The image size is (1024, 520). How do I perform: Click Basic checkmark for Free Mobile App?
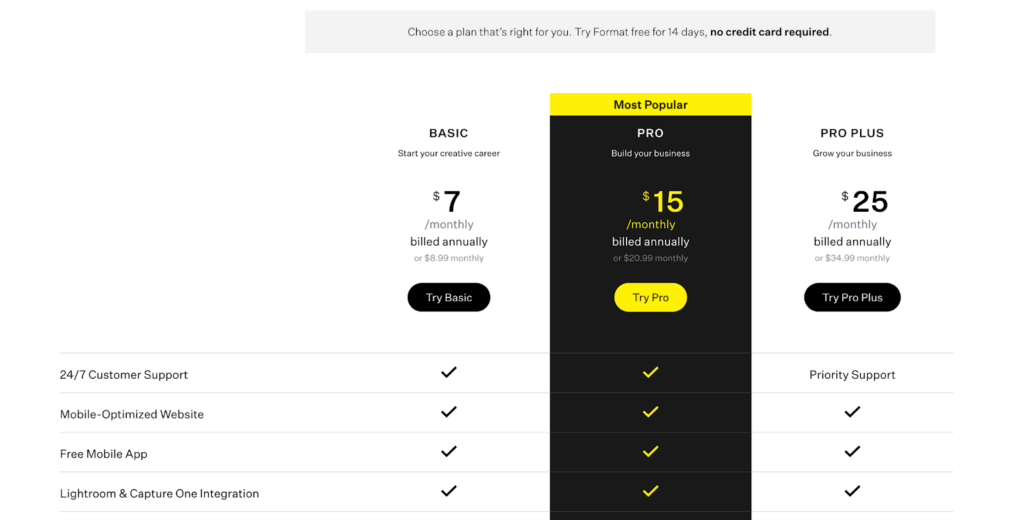pos(449,452)
